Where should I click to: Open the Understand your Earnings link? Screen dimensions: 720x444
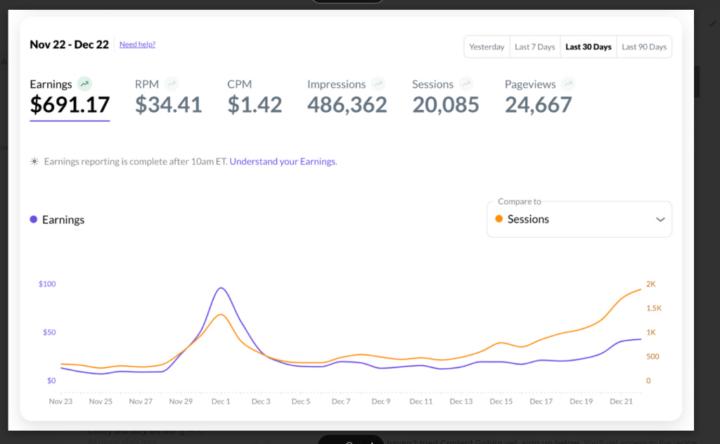point(283,161)
